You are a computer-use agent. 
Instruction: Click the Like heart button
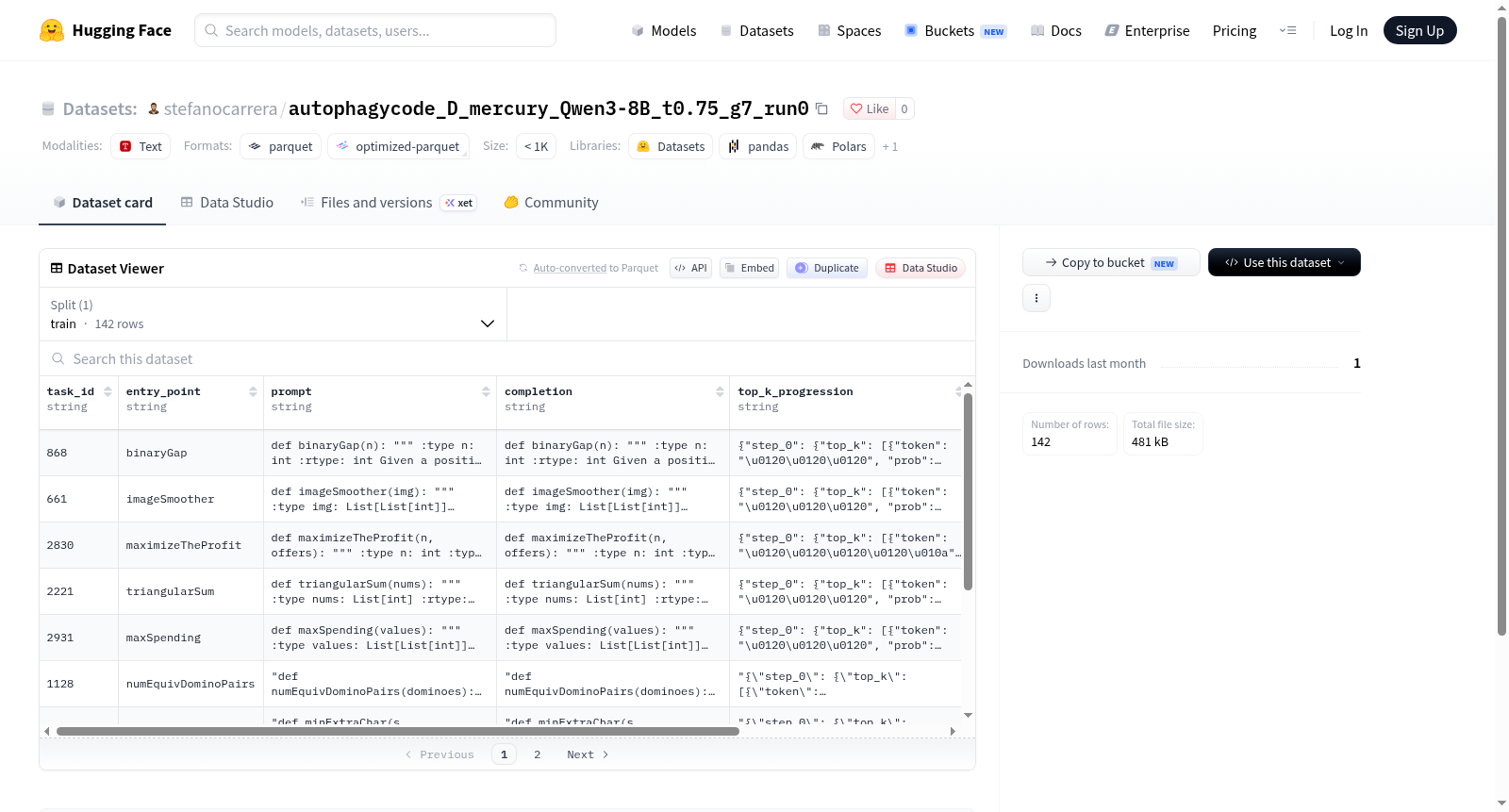(869, 108)
